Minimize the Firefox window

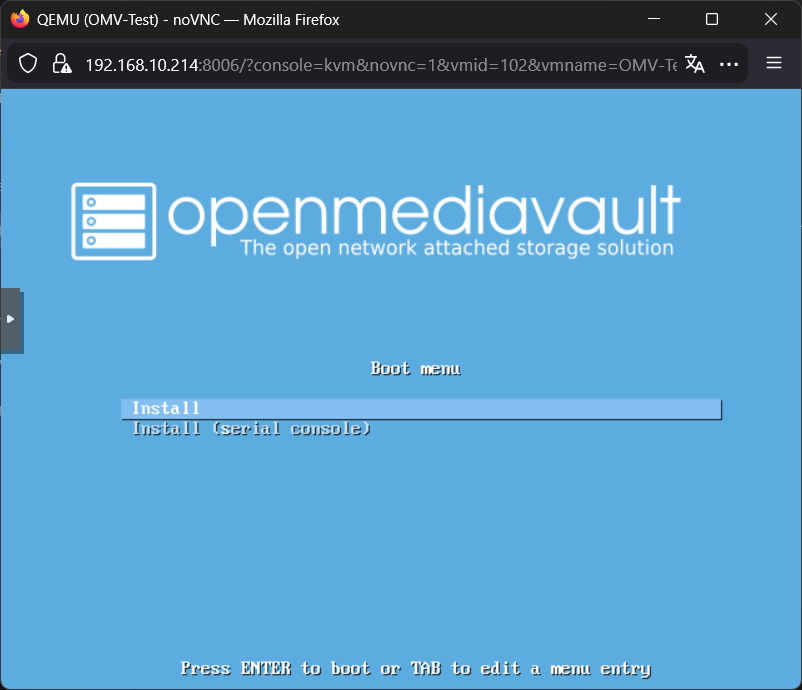654,19
